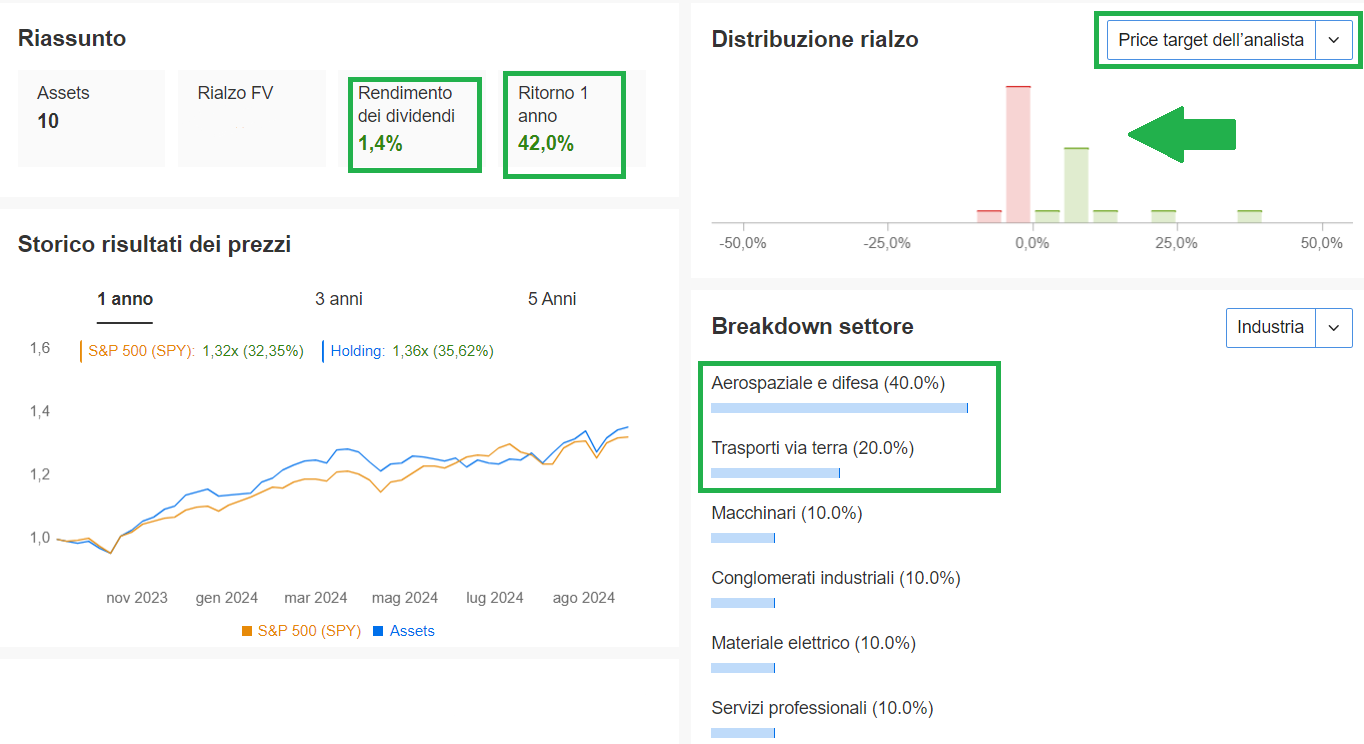
Task: Click the gen 2024 axis label
Action: coord(227,598)
